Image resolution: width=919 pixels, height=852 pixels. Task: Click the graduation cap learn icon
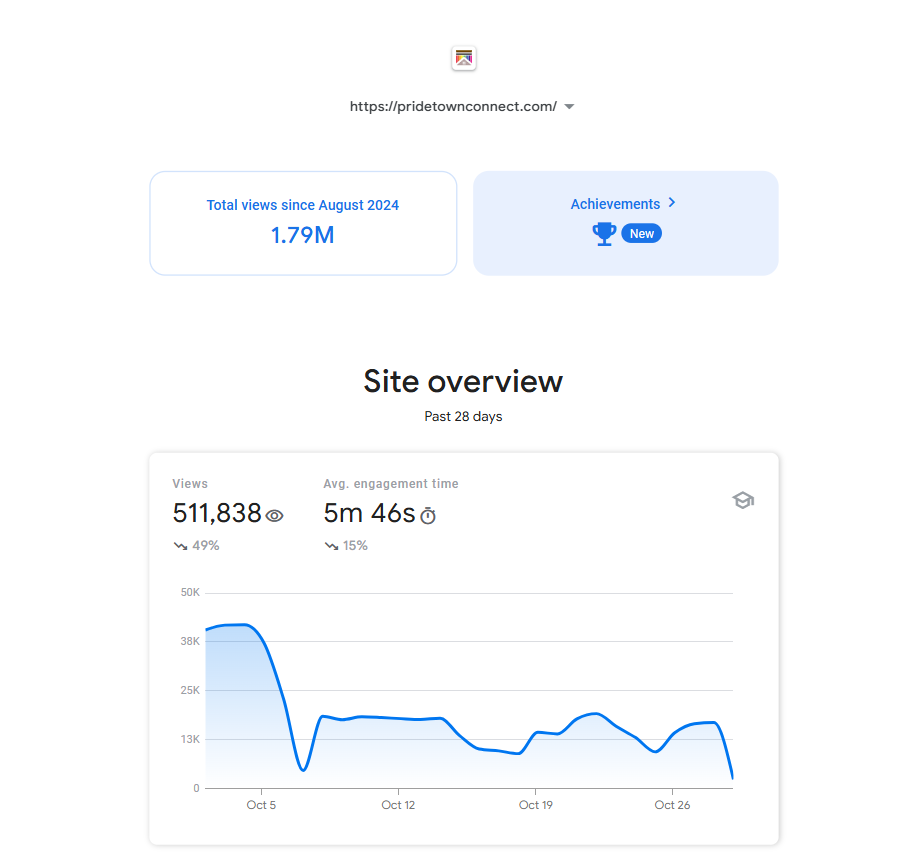[743, 501]
